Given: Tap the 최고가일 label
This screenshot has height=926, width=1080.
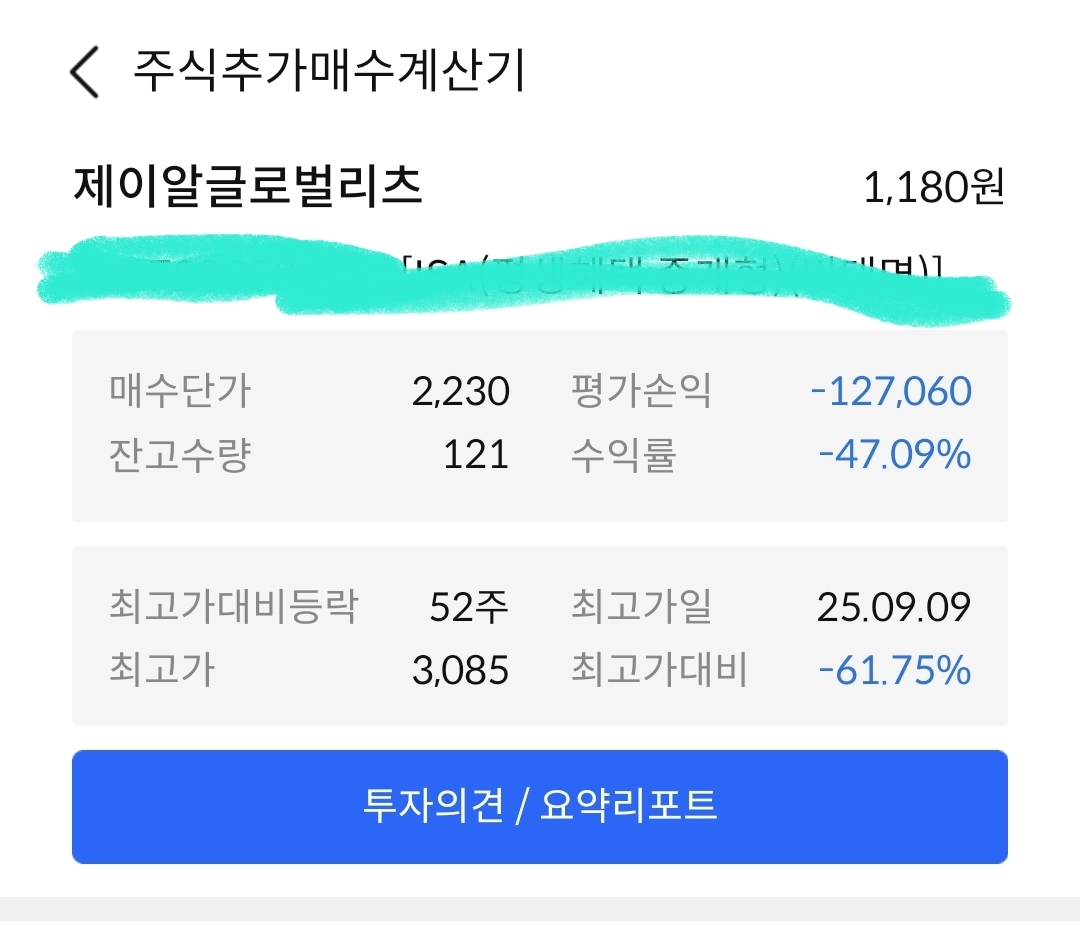Looking at the screenshot, I should click(x=641, y=607).
